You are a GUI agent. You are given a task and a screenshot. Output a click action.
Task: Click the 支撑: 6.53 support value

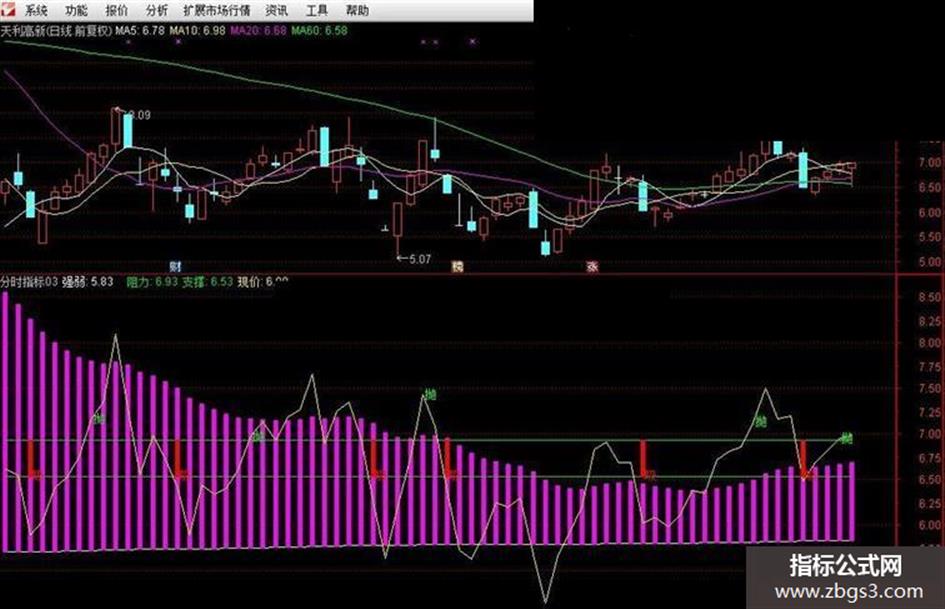(208, 282)
